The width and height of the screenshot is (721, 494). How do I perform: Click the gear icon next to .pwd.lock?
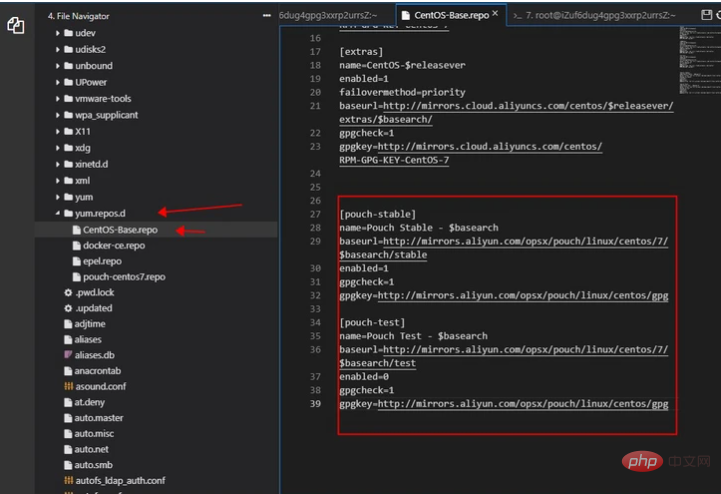[x=67, y=292]
